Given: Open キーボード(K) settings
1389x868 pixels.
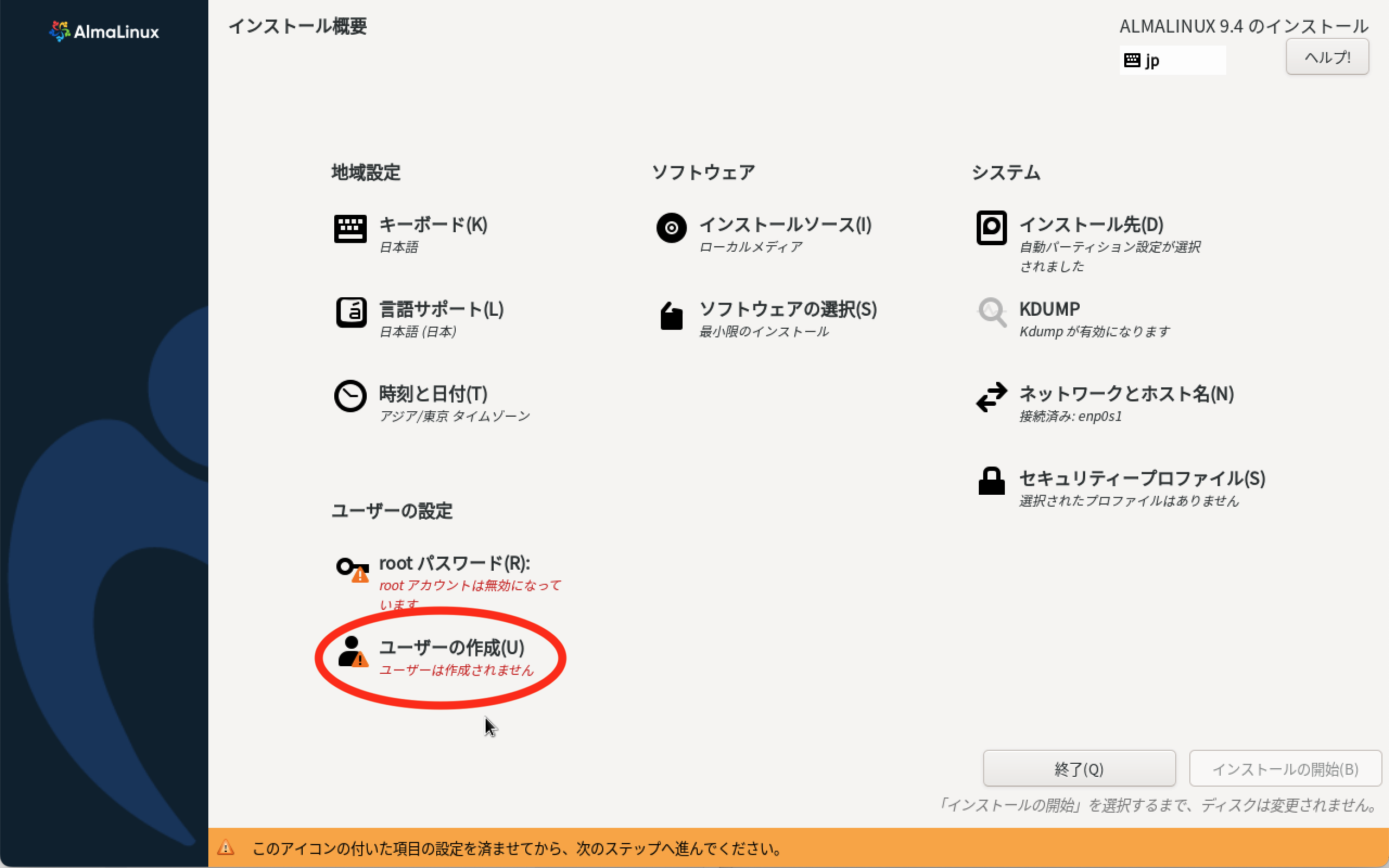Looking at the screenshot, I should click(x=434, y=225).
